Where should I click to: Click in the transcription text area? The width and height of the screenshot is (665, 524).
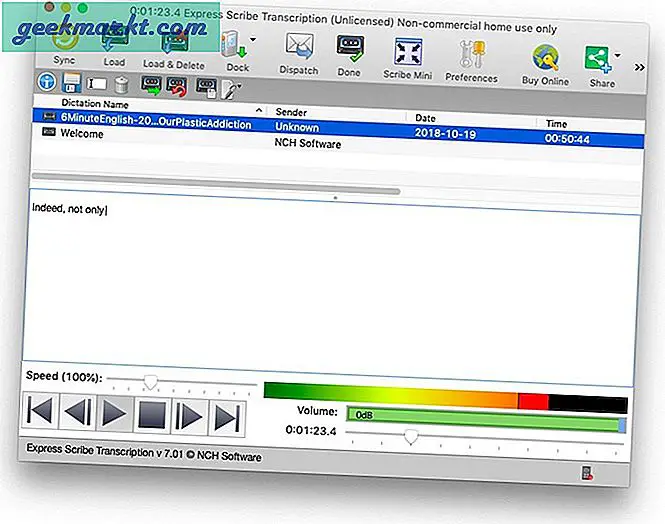point(330,290)
